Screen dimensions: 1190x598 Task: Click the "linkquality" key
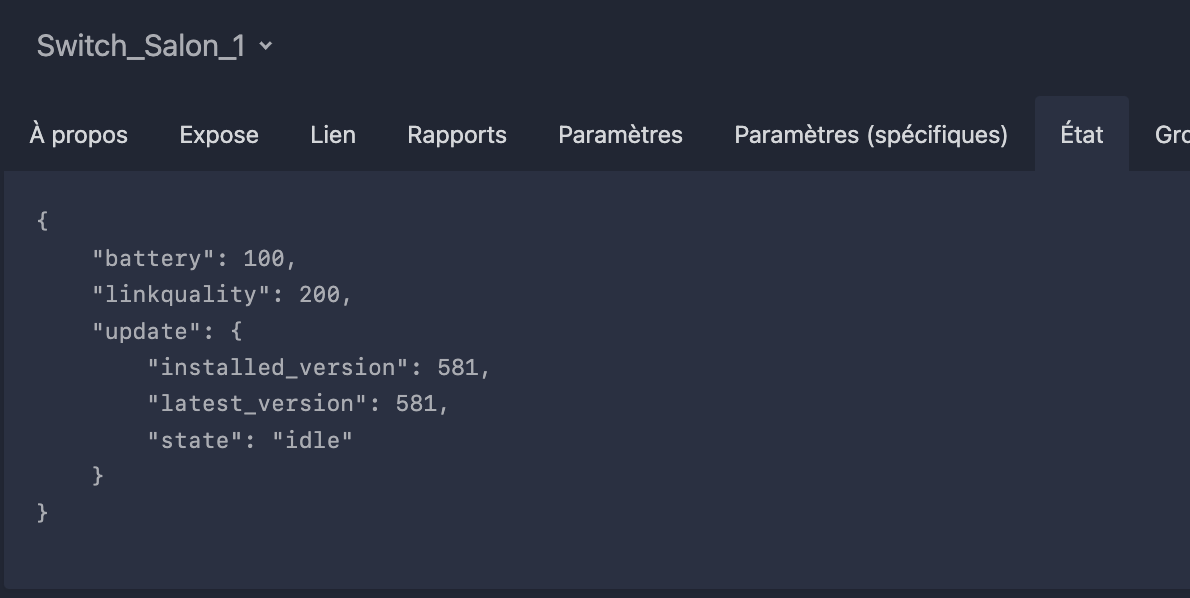[x=181, y=294]
